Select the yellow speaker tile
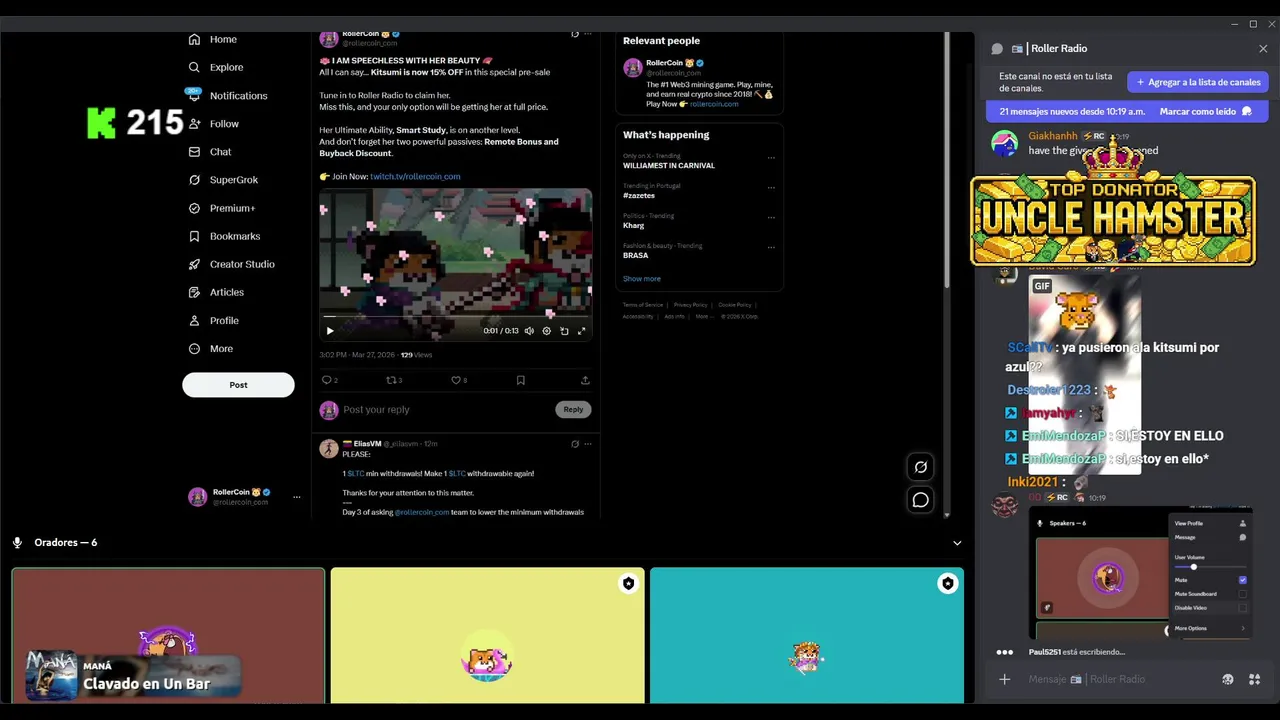The image size is (1280, 720). (487, 636)
